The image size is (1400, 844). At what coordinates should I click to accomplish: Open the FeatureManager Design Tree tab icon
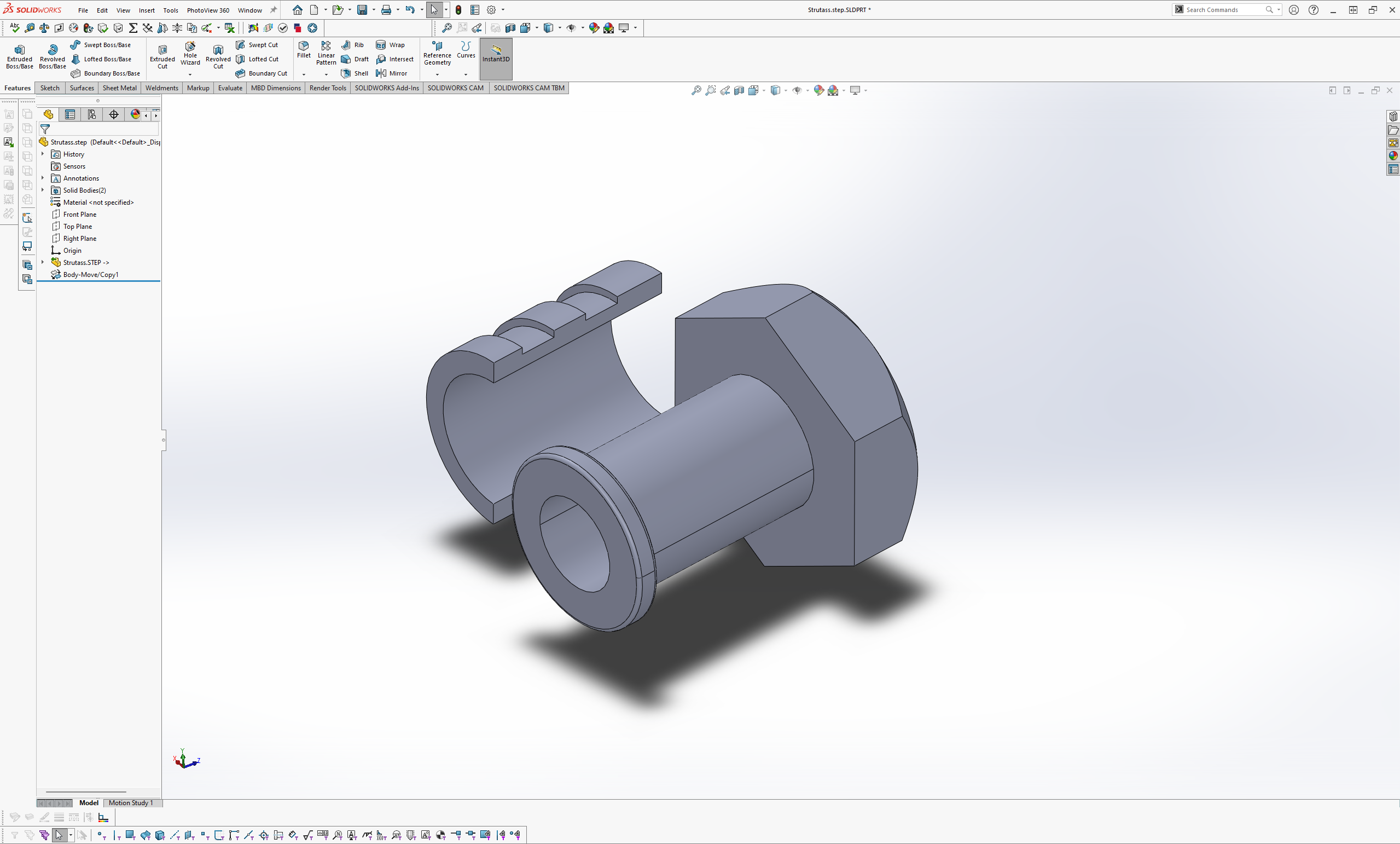pyautogui.click(x=48, y=115)
